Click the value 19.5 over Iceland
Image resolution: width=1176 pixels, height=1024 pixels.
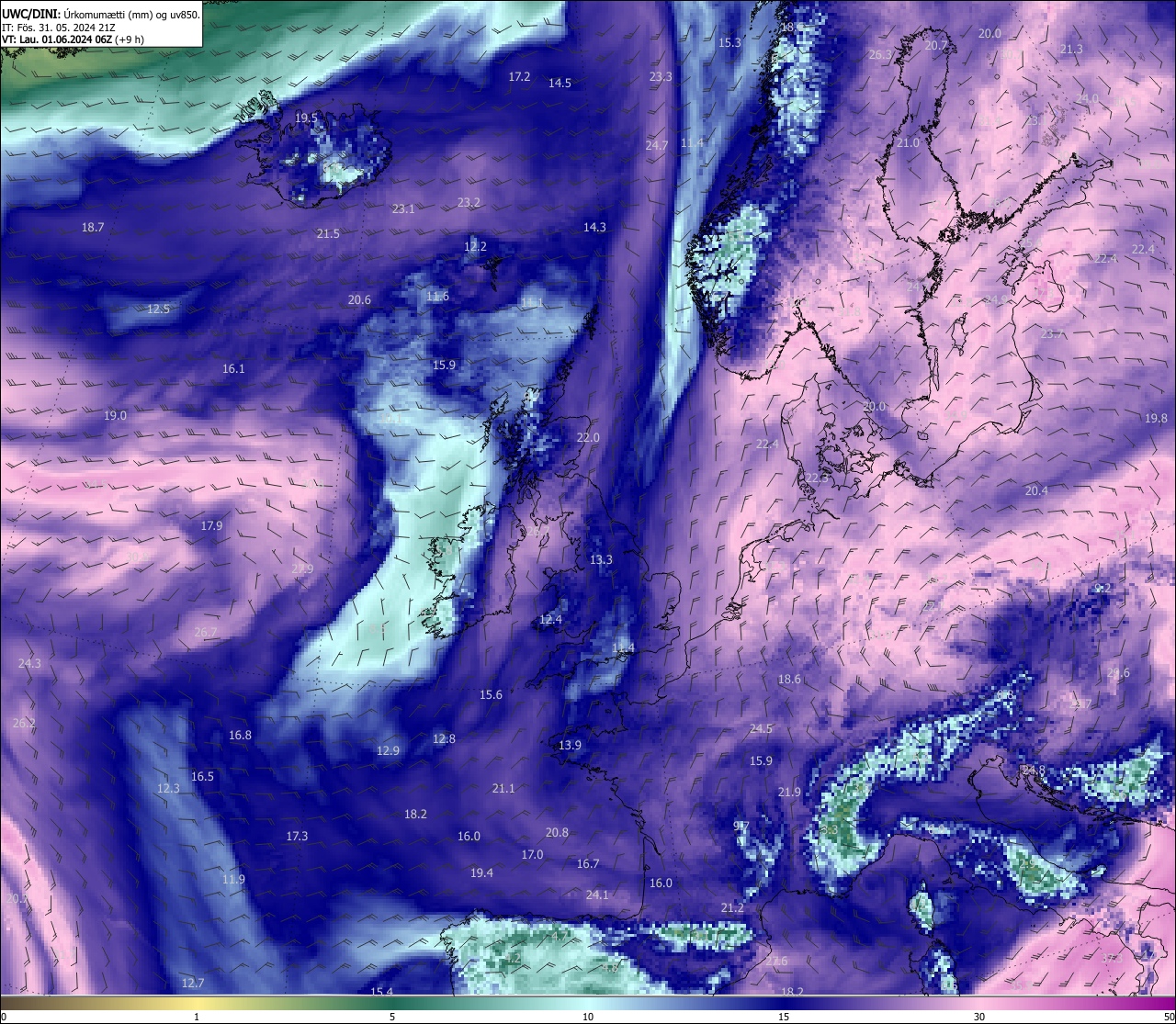coord(306,118)
